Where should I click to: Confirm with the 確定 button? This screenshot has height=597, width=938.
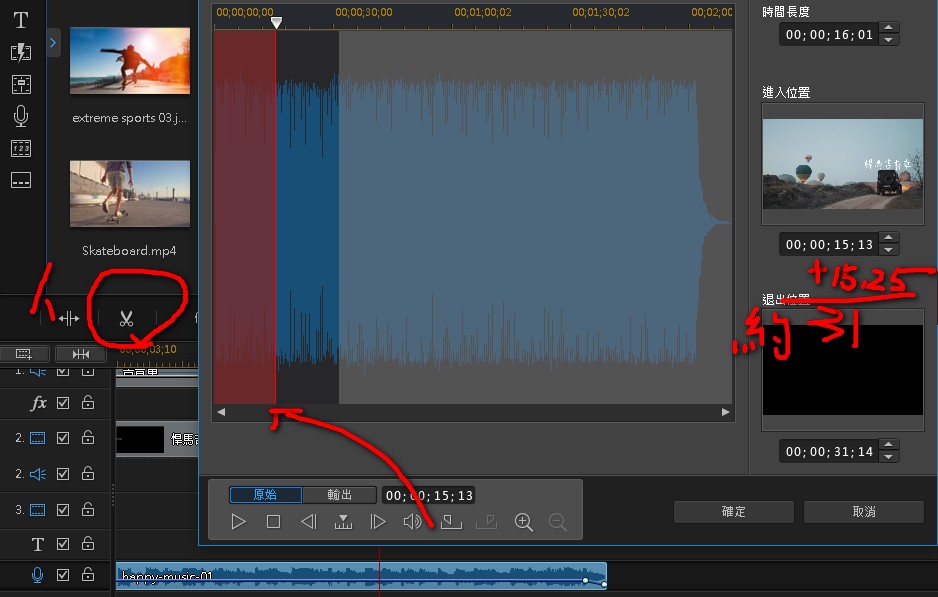coord(733,512)
